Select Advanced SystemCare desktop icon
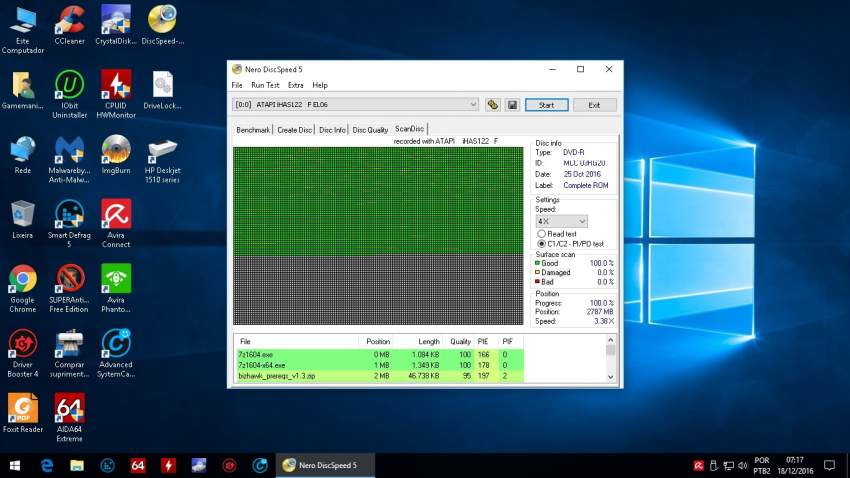The image size is (850, 478). [115, 353]
